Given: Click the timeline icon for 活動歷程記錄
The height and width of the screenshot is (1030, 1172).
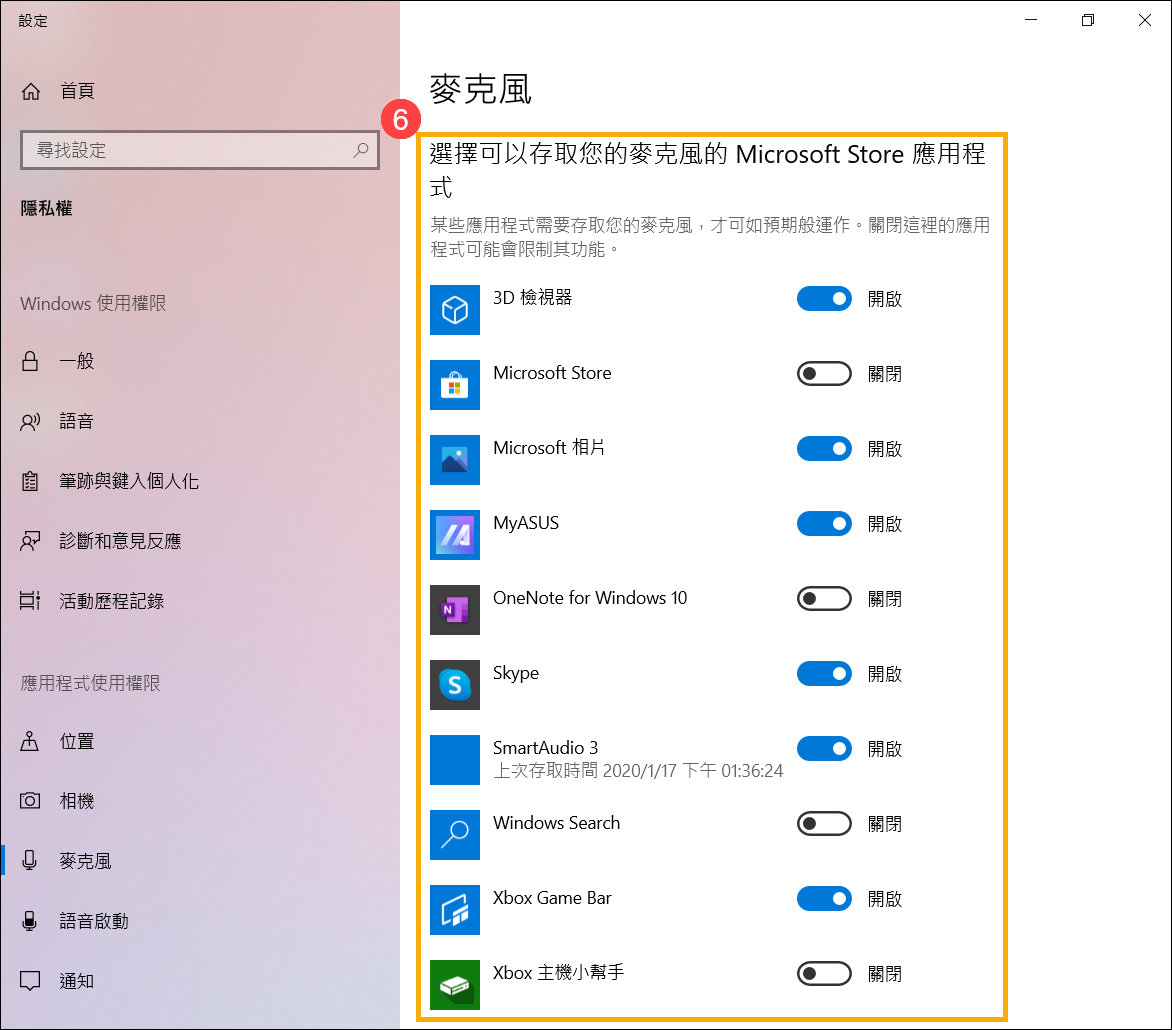Looking at the screenshot, I should (x=30, y=600).
